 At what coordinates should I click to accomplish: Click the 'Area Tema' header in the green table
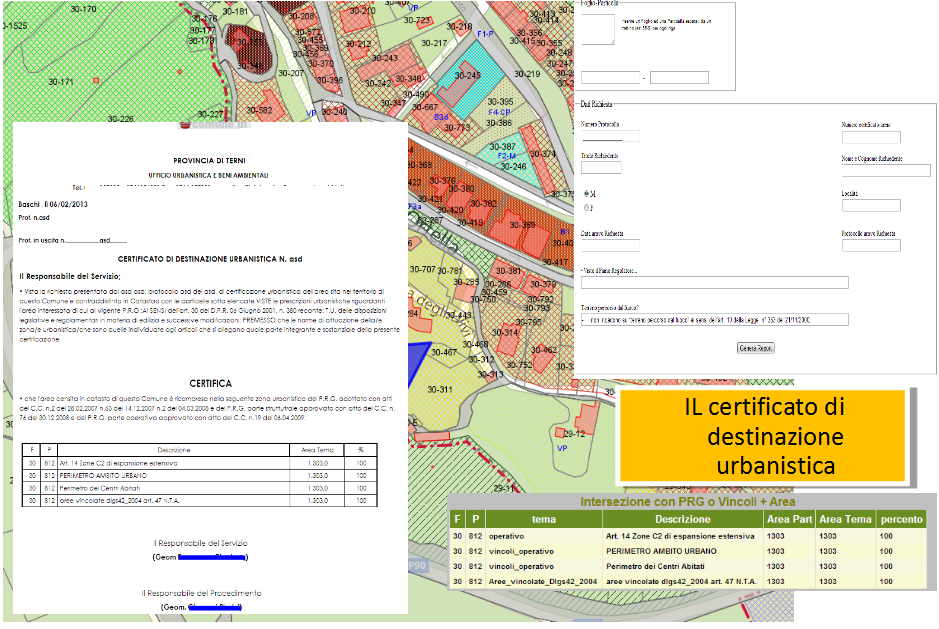pyautogui.click(x=846, y=519)
